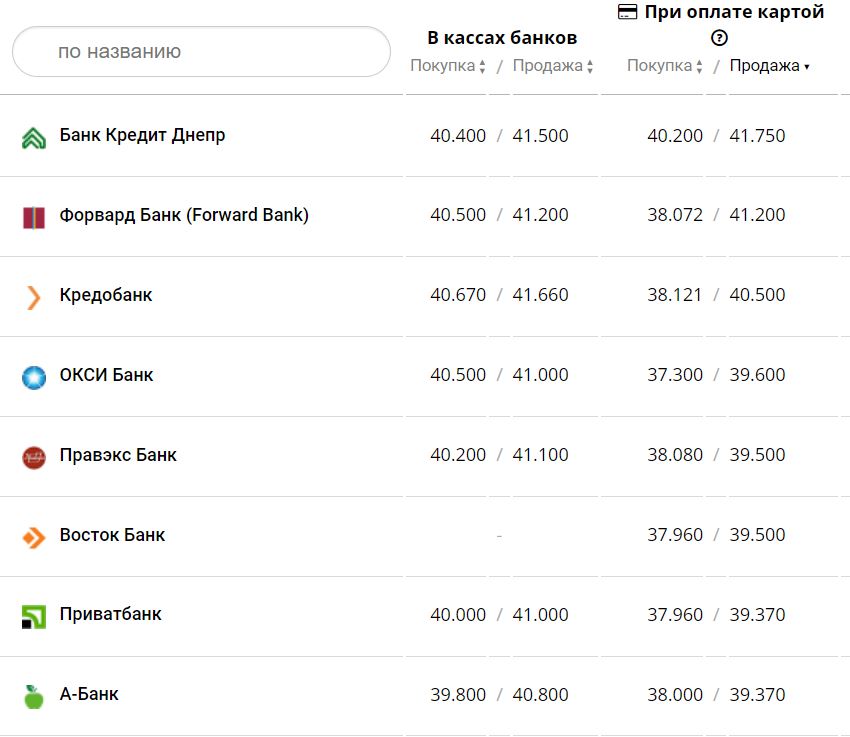Click the ОКСИ Банк blue logo
This screenshot has width=850, height=737.
34,377
